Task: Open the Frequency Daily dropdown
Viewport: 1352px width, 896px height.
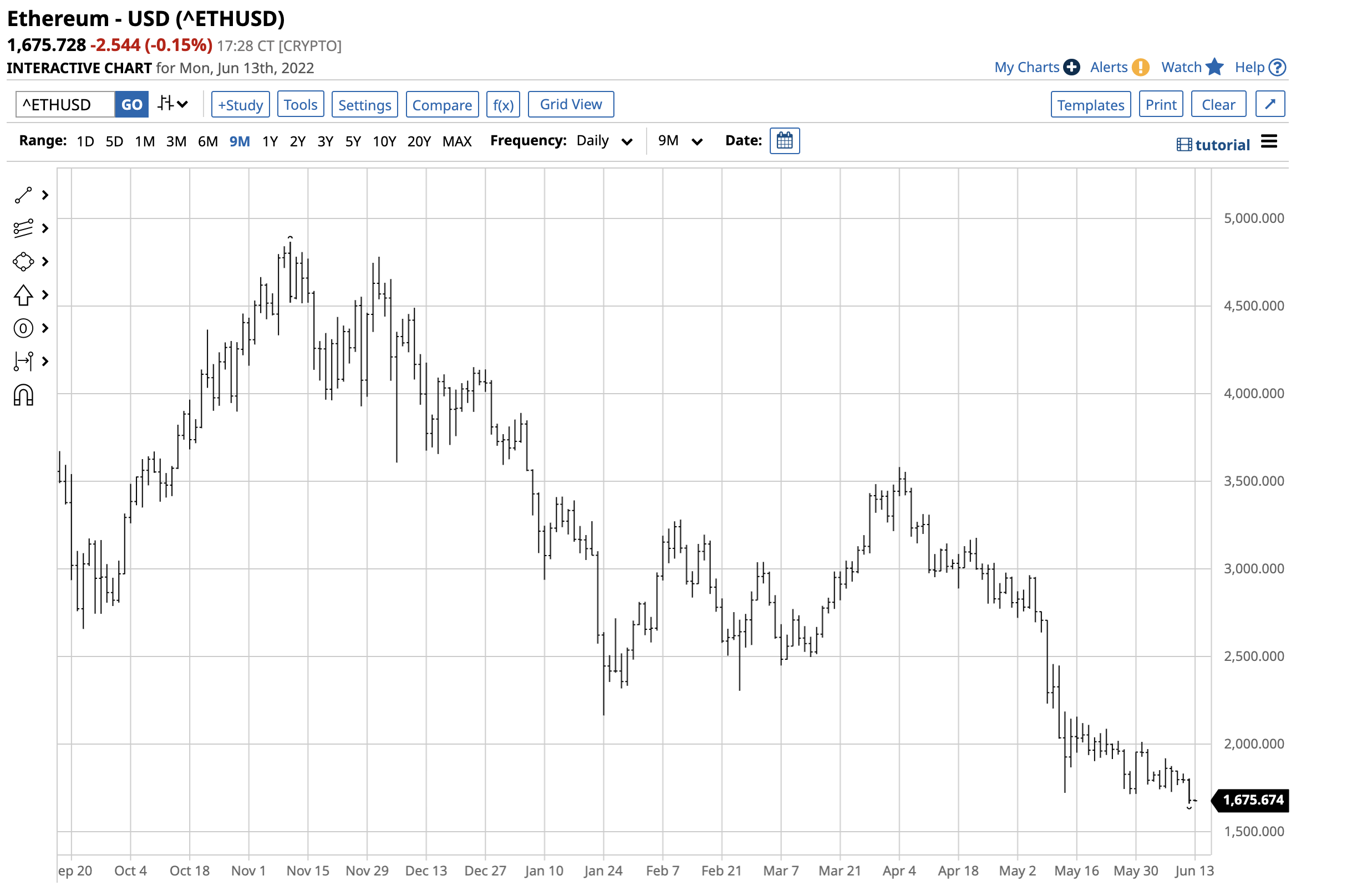Action: 604,141
